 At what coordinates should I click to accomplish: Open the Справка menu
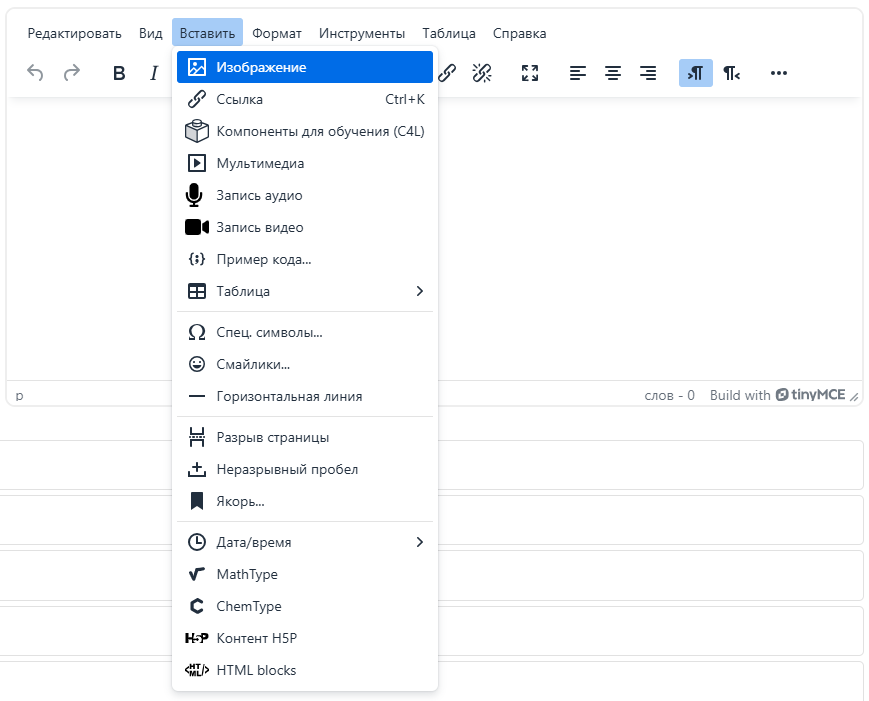pyautogui.click(x=519, y=33)
